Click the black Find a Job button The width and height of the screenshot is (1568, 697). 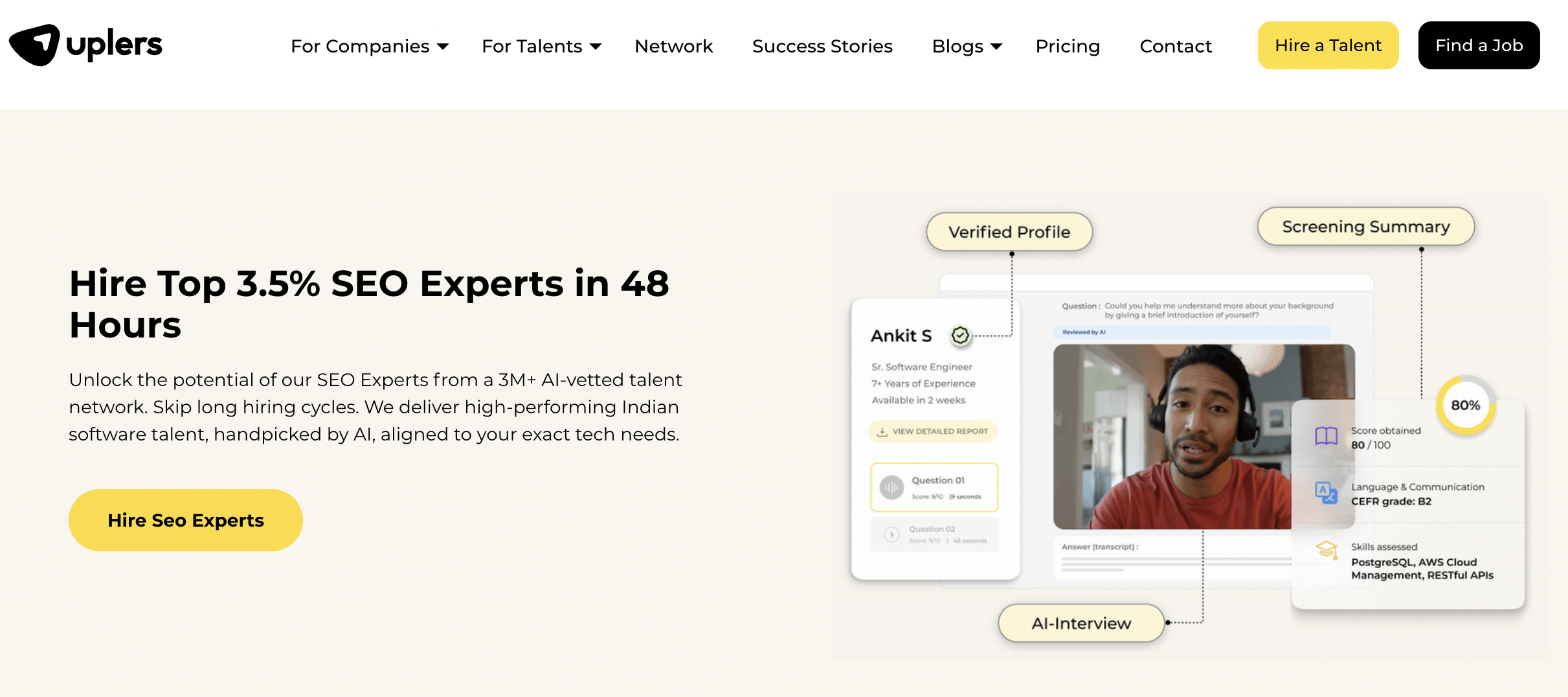tap(1479, 45)
